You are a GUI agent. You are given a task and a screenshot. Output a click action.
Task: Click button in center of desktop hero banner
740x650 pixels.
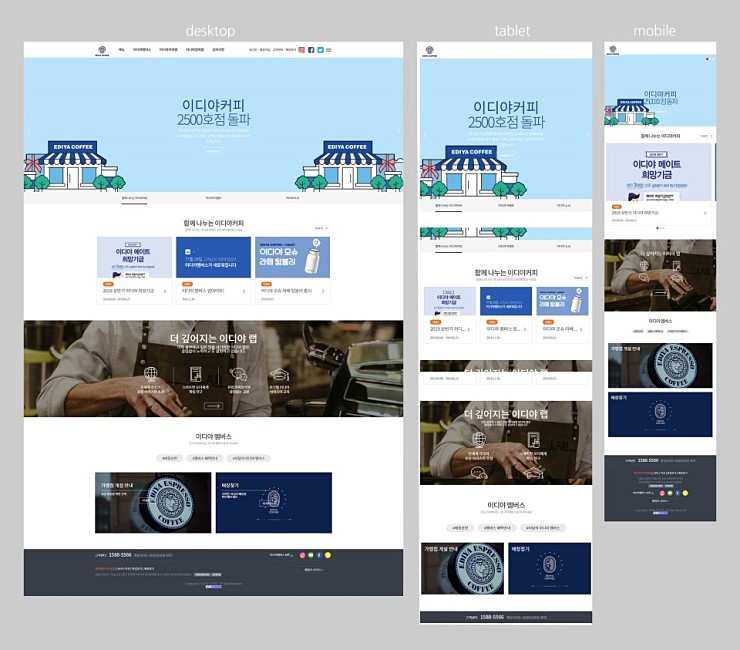(213, 151)
